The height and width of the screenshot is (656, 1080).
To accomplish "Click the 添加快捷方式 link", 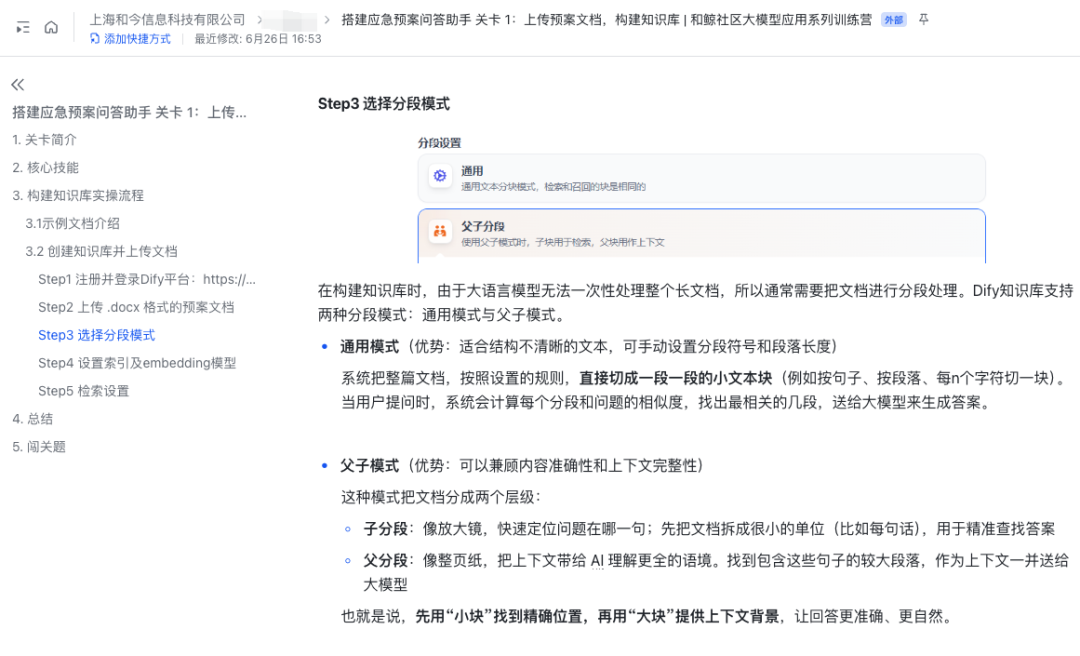I will [x=130, y=39].
